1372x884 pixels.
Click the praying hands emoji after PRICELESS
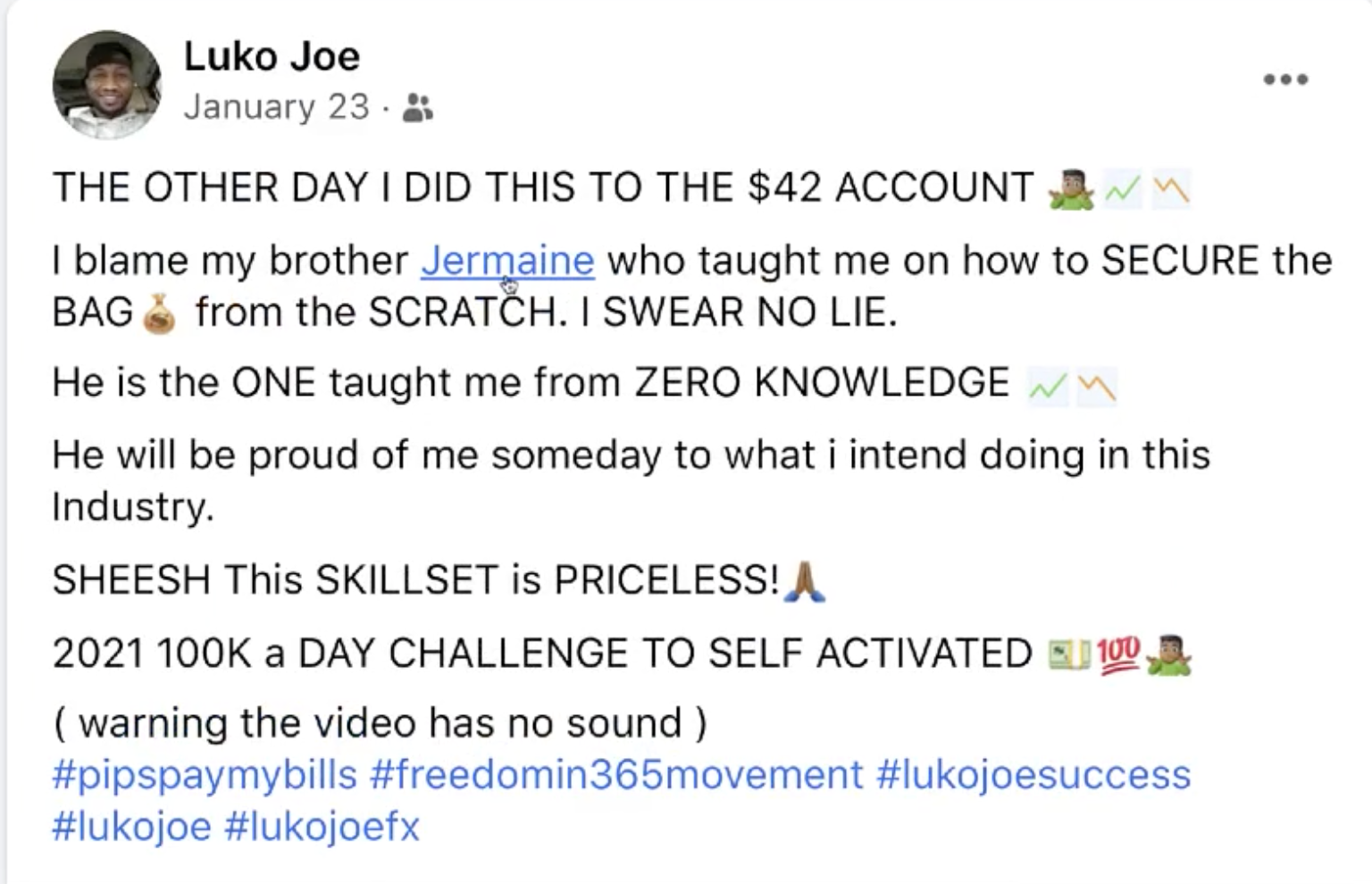(x=804, y=581)
